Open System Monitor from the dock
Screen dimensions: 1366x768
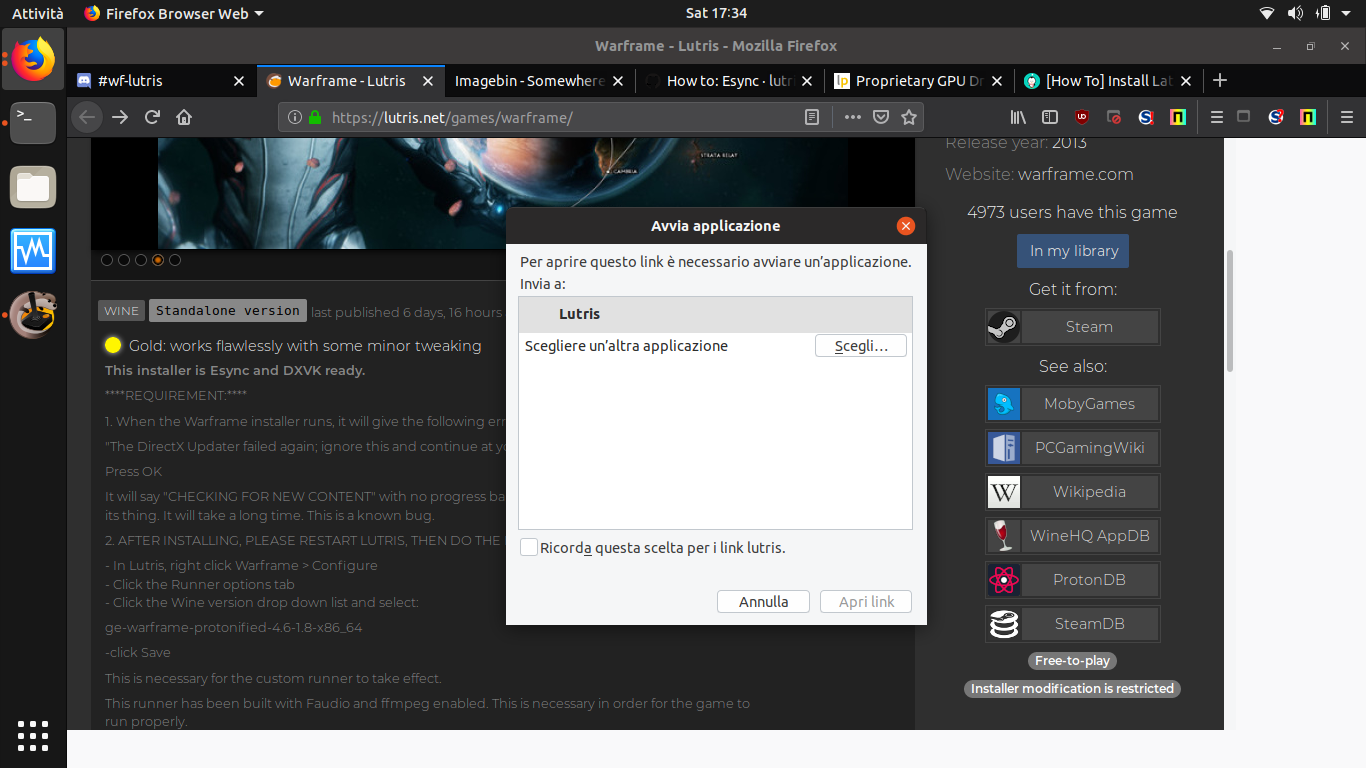point(33,251)
